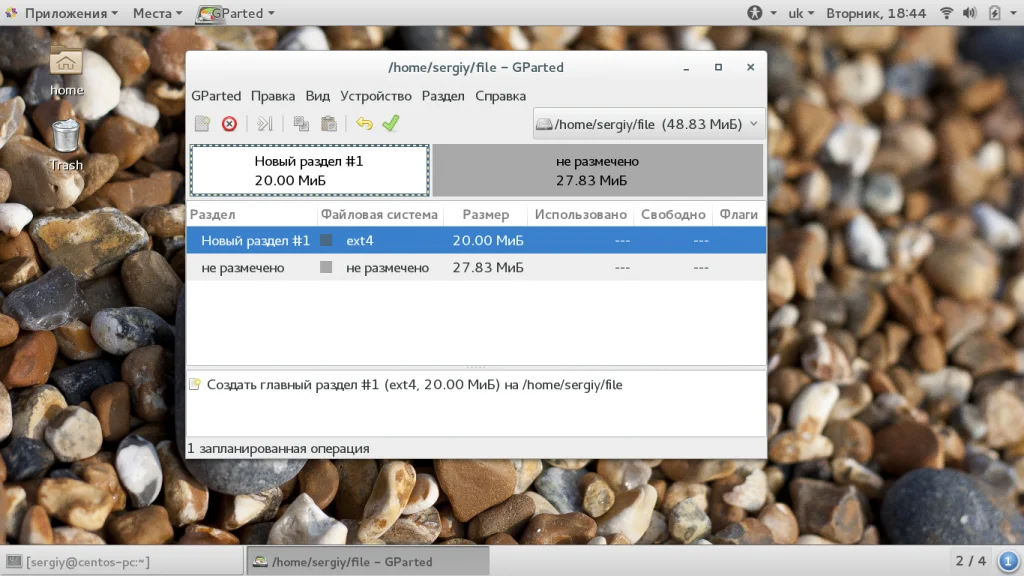
Task: Select the unallocated 27.83 МиБ block
Action: pos(598,170)
